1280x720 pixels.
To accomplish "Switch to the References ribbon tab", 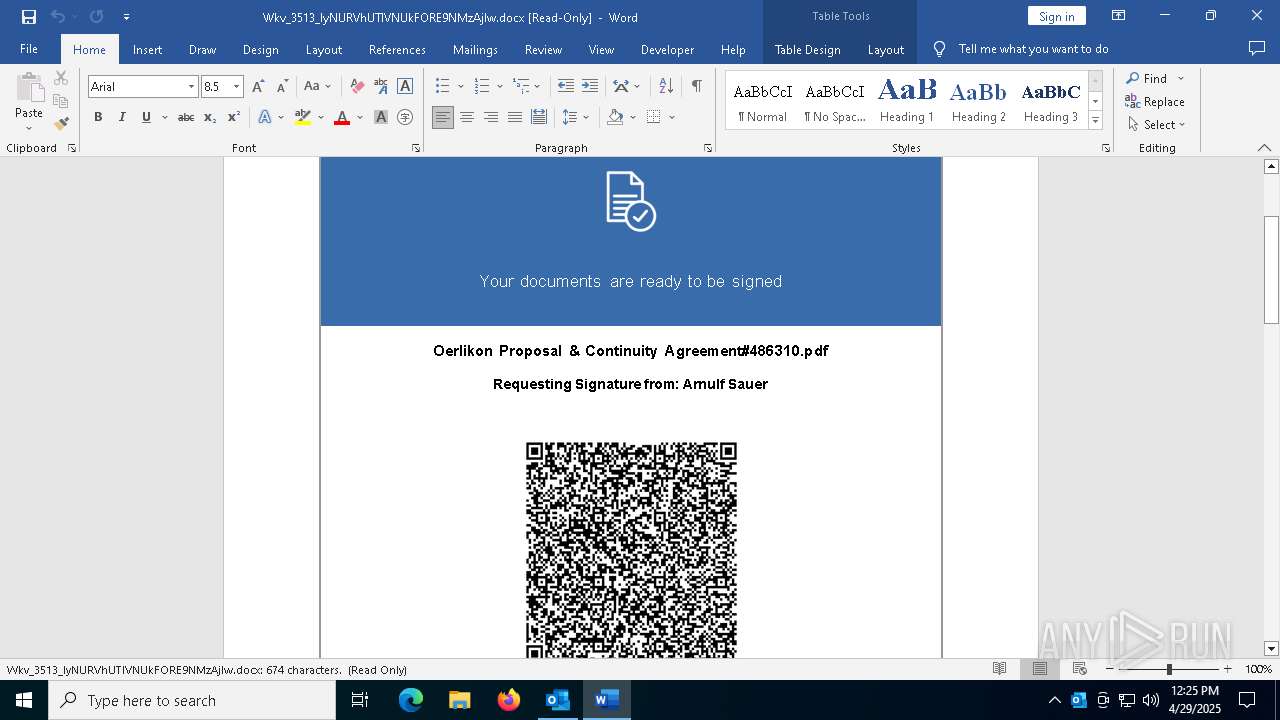I will click(x=397, y=49).
